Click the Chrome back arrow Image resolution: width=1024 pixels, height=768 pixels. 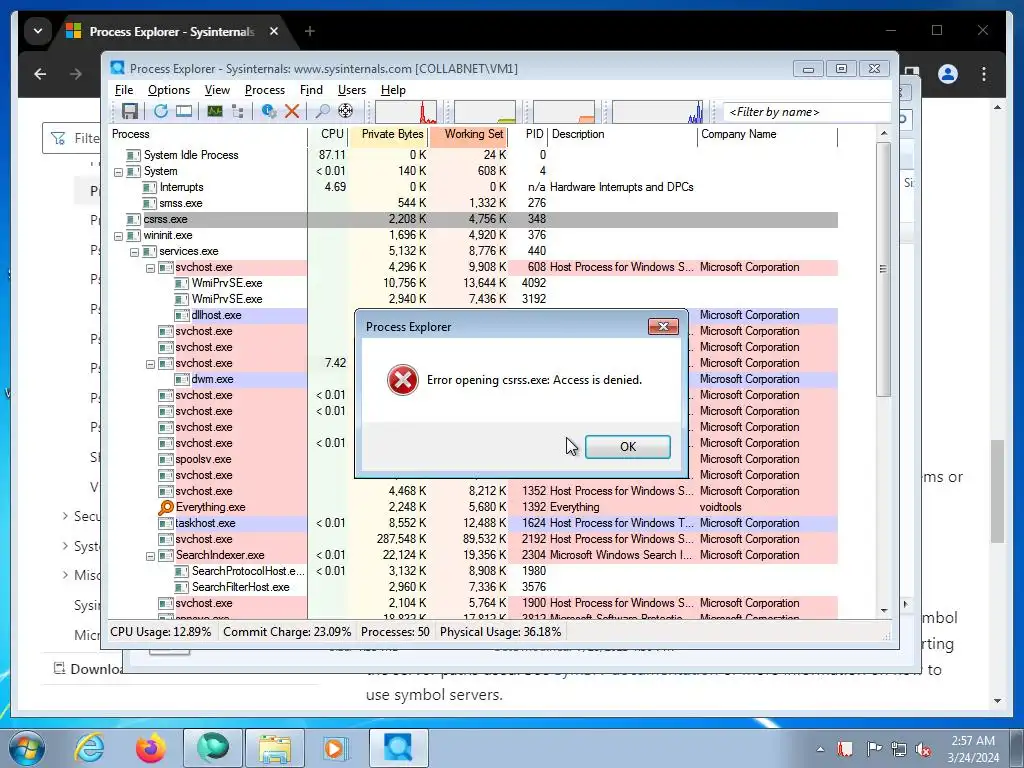coord(40,74)
